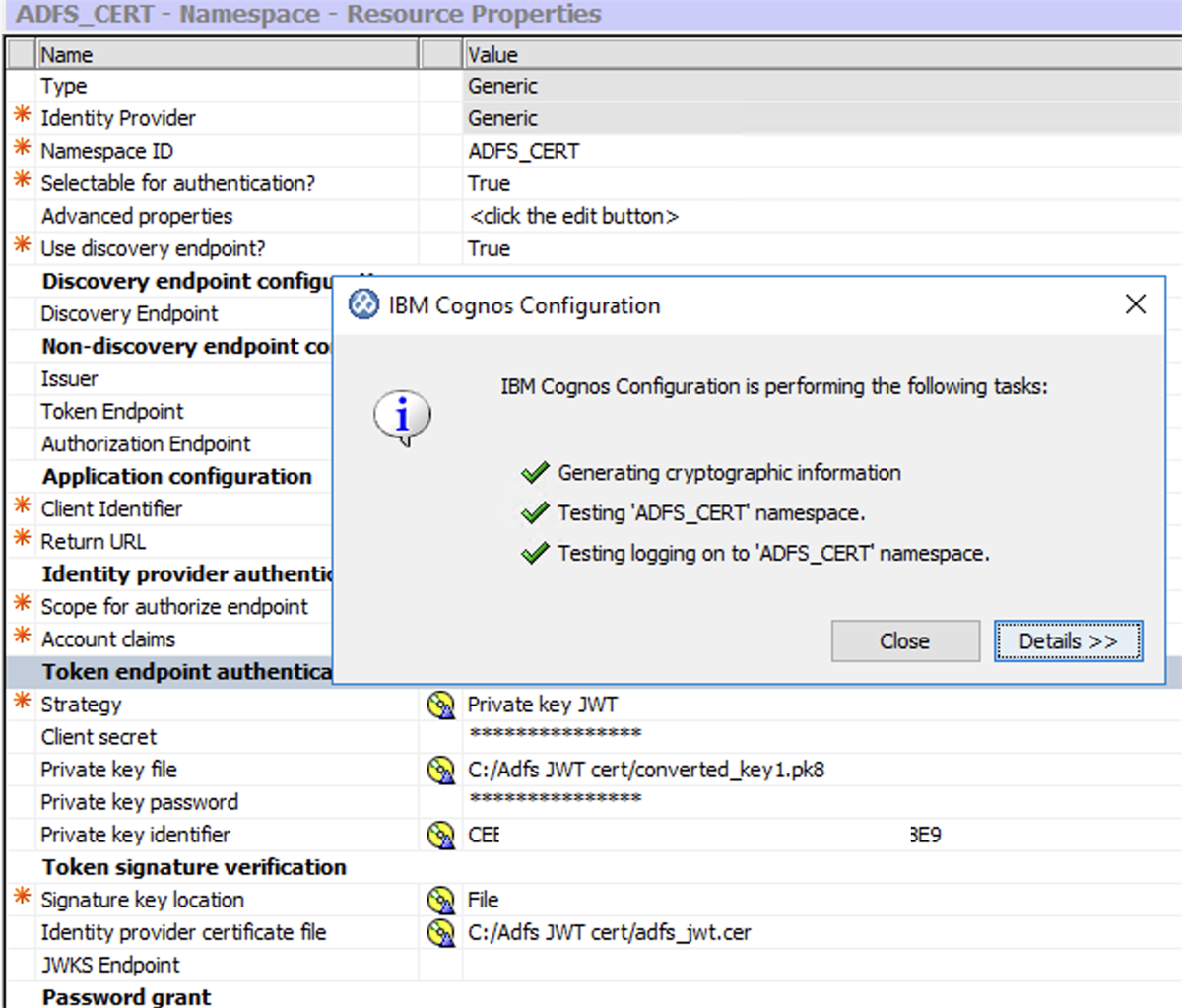Click the IBM Cognos Configuration dialog logo icon

click(363, 305)
